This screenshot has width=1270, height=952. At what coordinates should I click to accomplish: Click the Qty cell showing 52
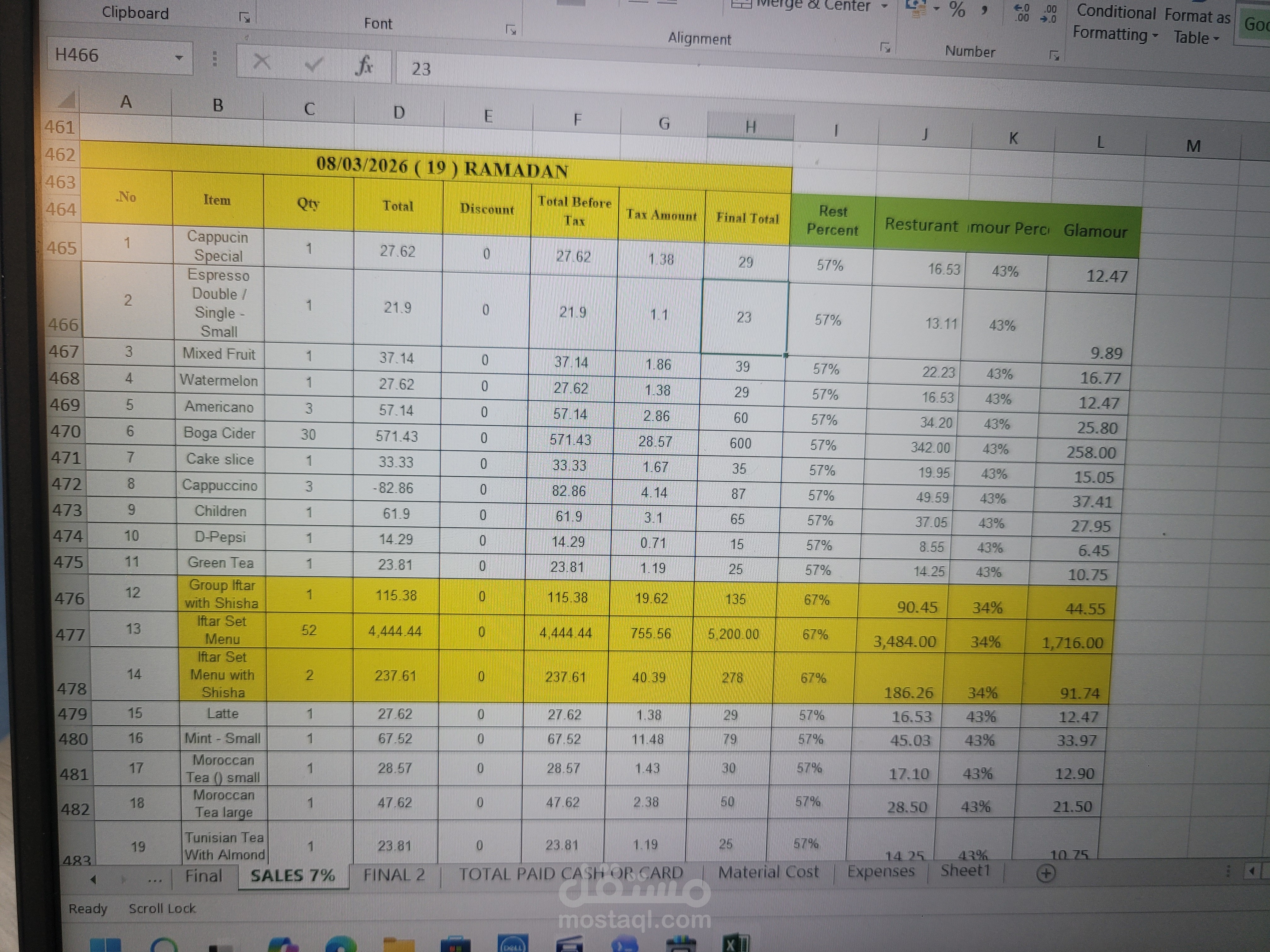309,630
